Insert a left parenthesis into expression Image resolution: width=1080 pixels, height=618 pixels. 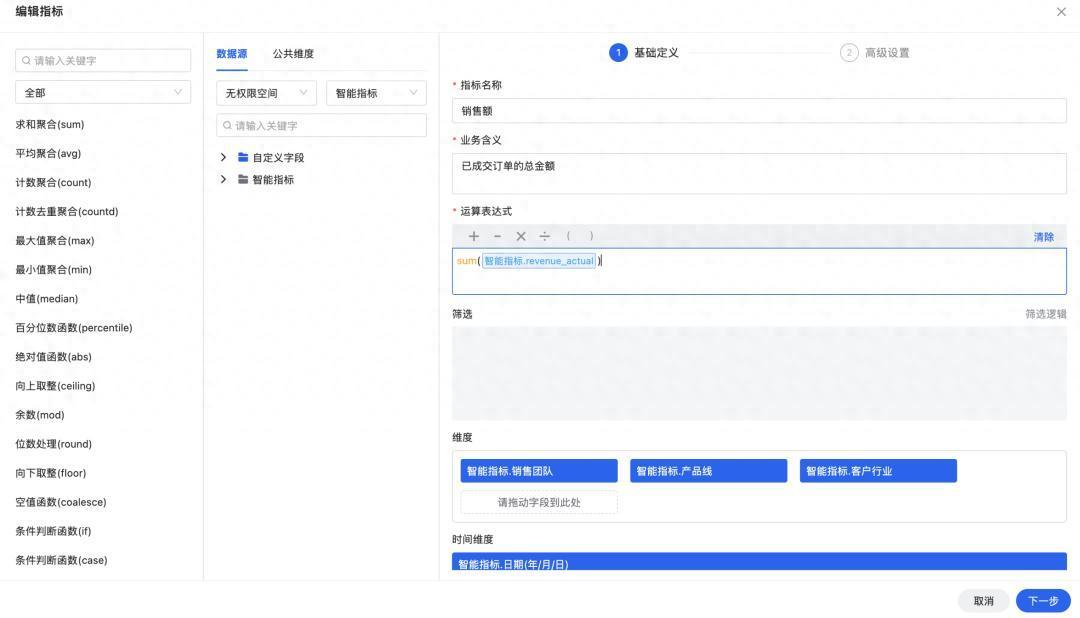(568, 236)
